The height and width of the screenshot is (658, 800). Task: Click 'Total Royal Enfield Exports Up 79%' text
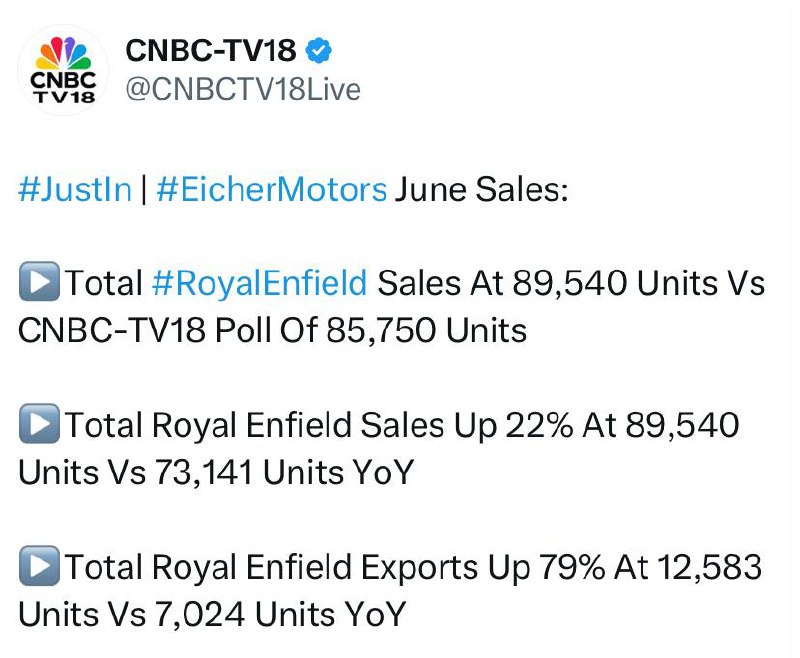click(335, 567)
